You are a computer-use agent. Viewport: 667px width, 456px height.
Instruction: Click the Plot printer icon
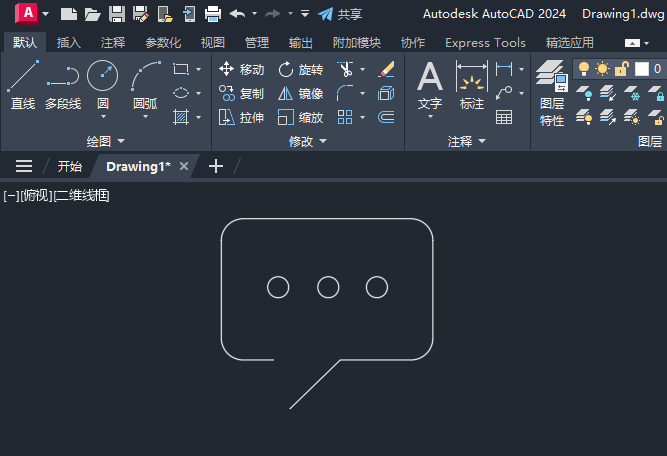click(x=213, y=14)
